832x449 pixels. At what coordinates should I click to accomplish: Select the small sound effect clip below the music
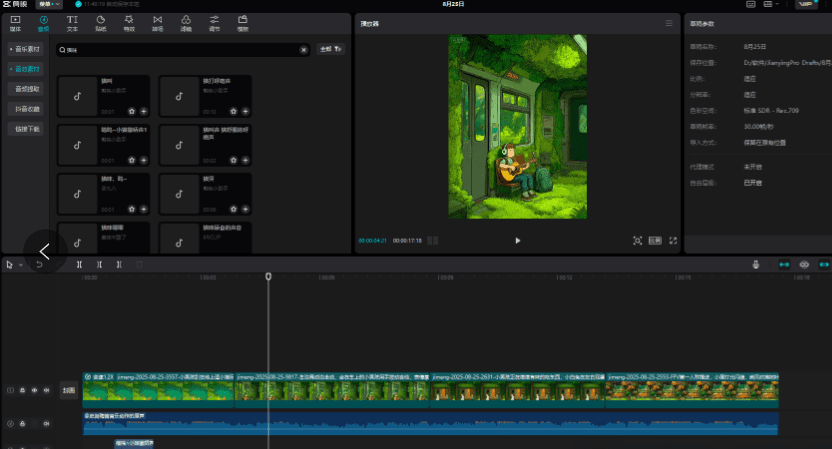[134, 443]
